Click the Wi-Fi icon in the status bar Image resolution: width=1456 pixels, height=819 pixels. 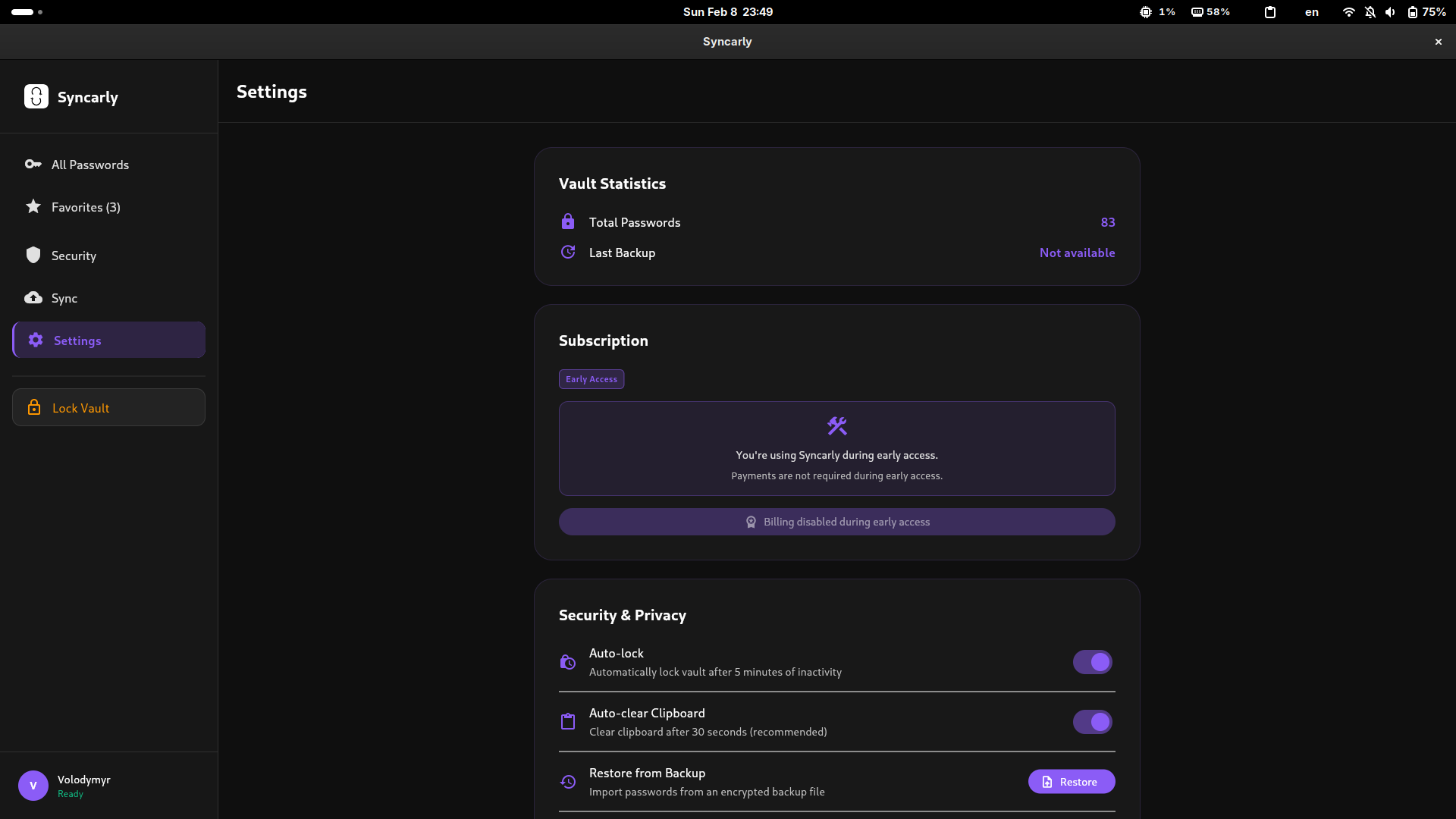click(1348, 12)
